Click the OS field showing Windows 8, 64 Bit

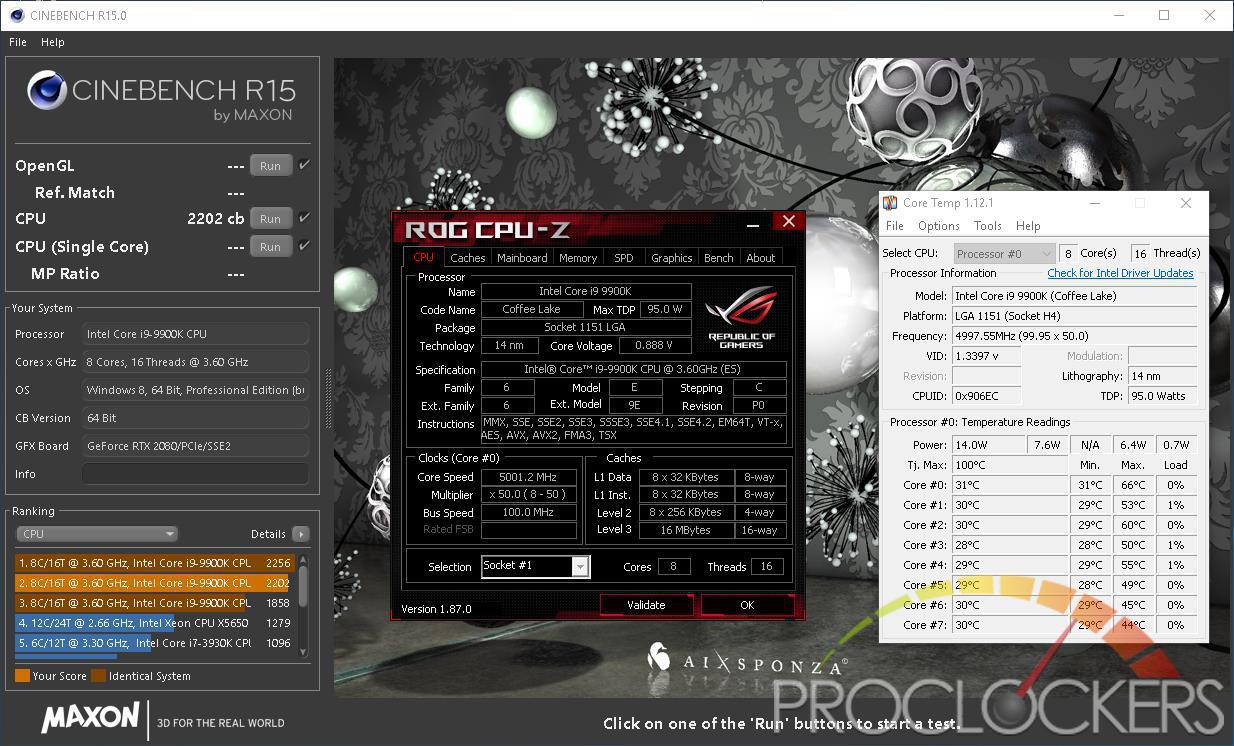point(195,390)
